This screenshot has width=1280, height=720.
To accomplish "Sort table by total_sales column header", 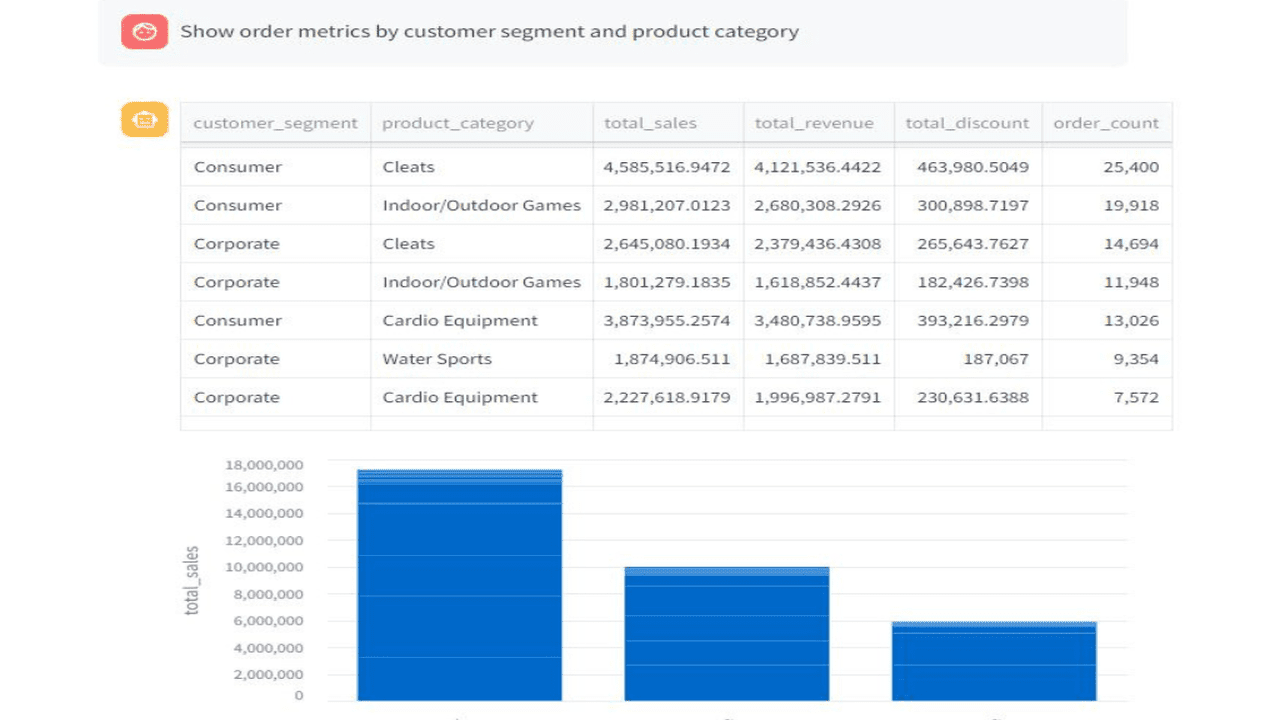I will (x=650, y=124).
